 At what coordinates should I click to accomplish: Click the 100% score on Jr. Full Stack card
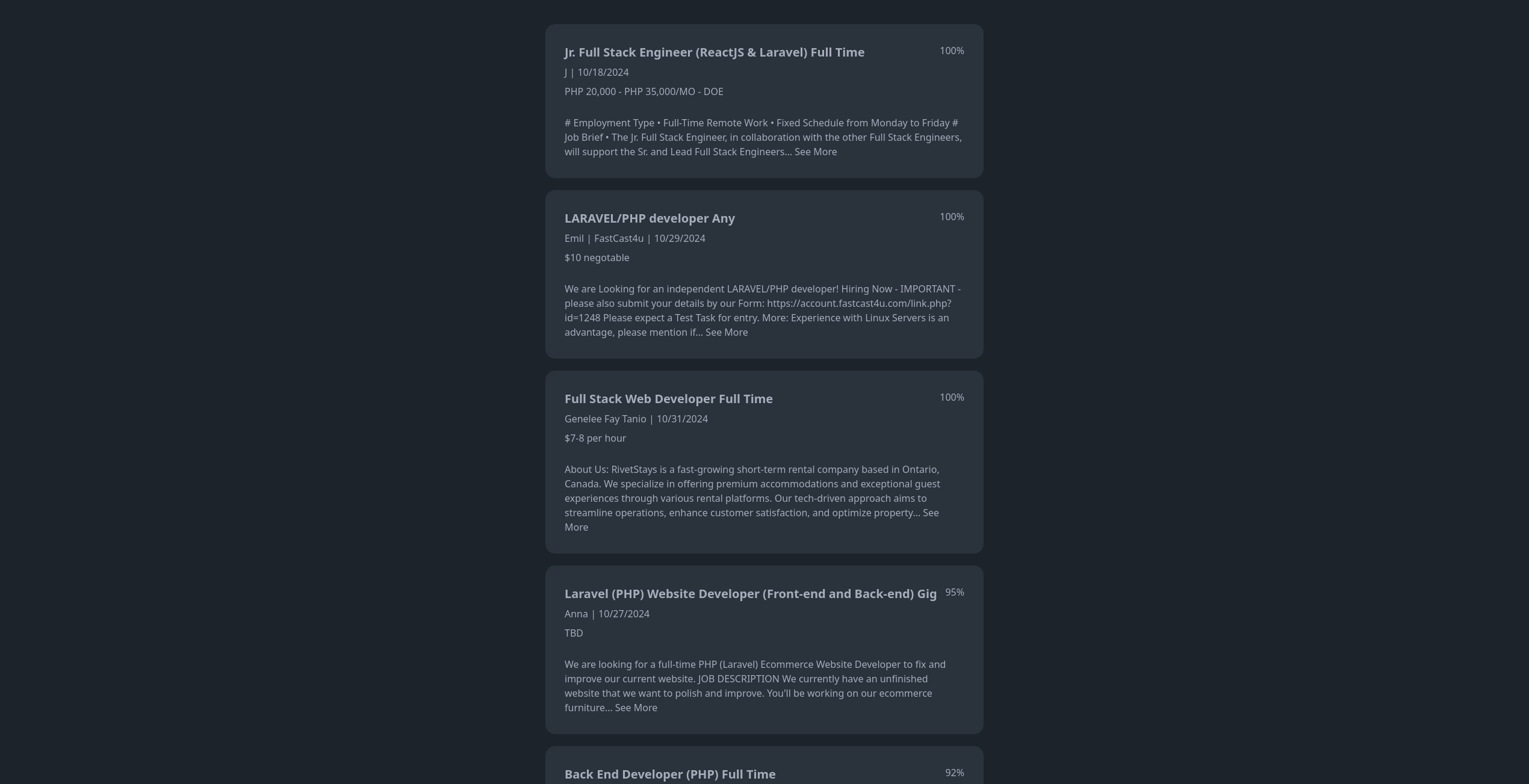(x=952, y=51)
